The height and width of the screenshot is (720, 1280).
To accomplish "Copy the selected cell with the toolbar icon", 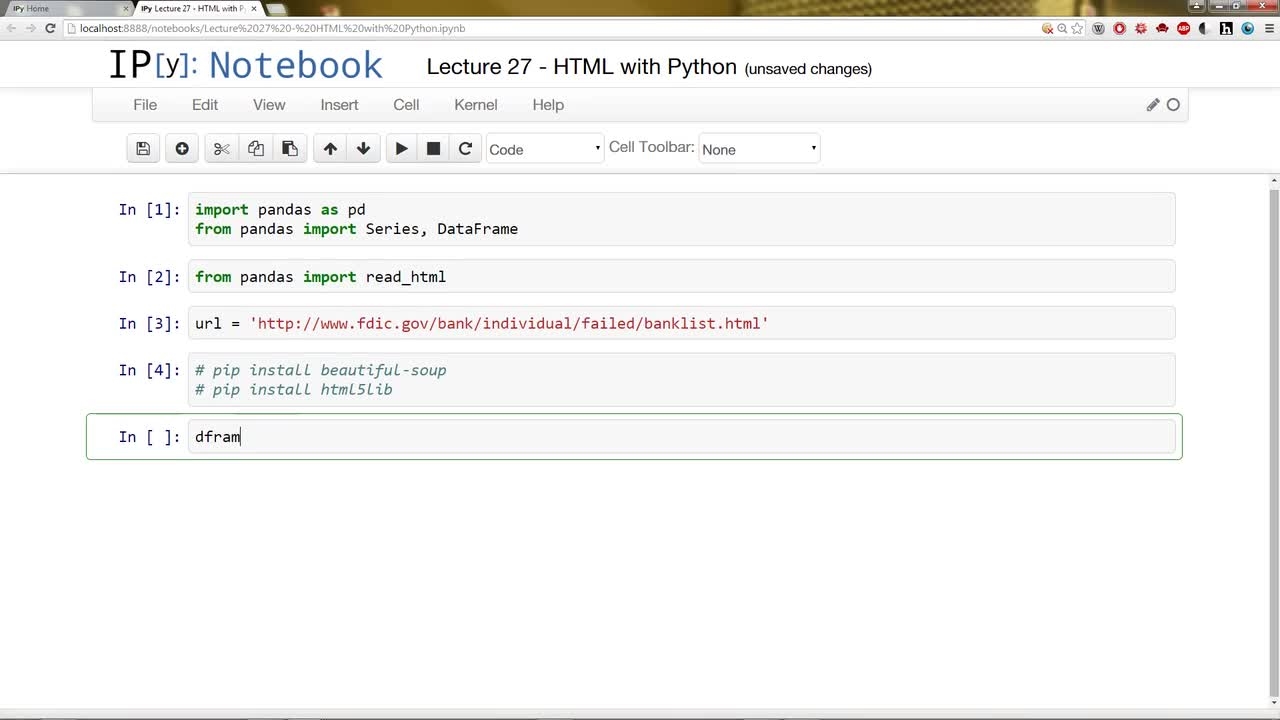I will coord(256,149).
